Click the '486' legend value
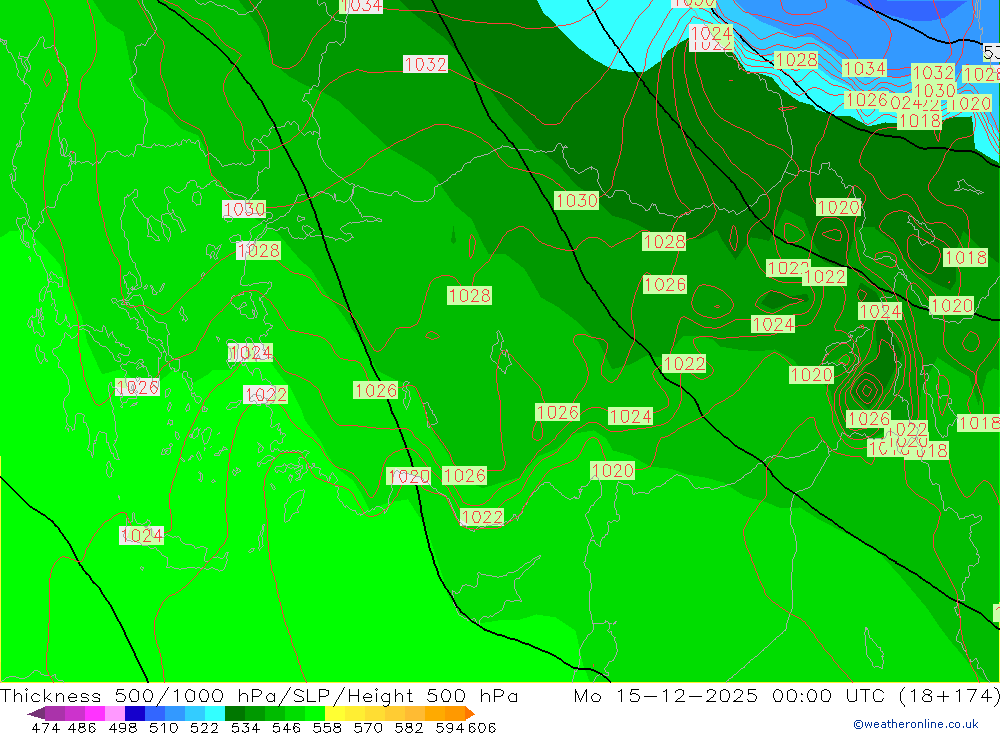Viewport: 1000px width, 733px height. (x=82, y=727)
